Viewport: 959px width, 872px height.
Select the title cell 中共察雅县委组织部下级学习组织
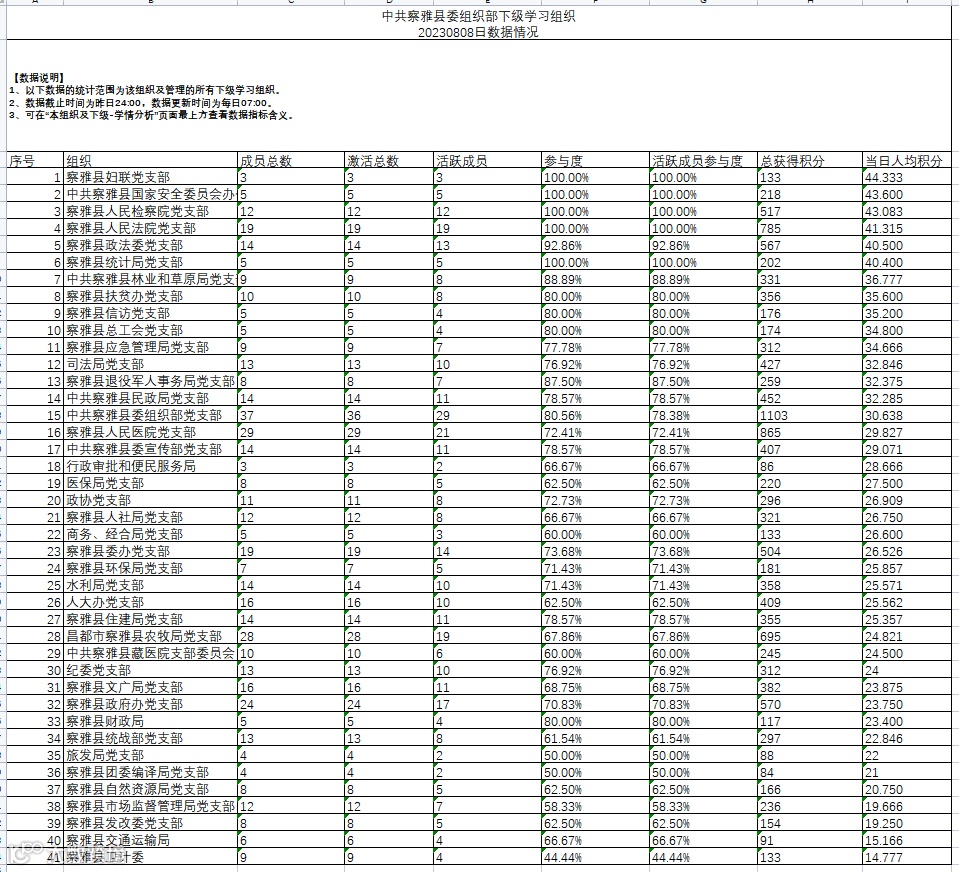pos(478,16)
